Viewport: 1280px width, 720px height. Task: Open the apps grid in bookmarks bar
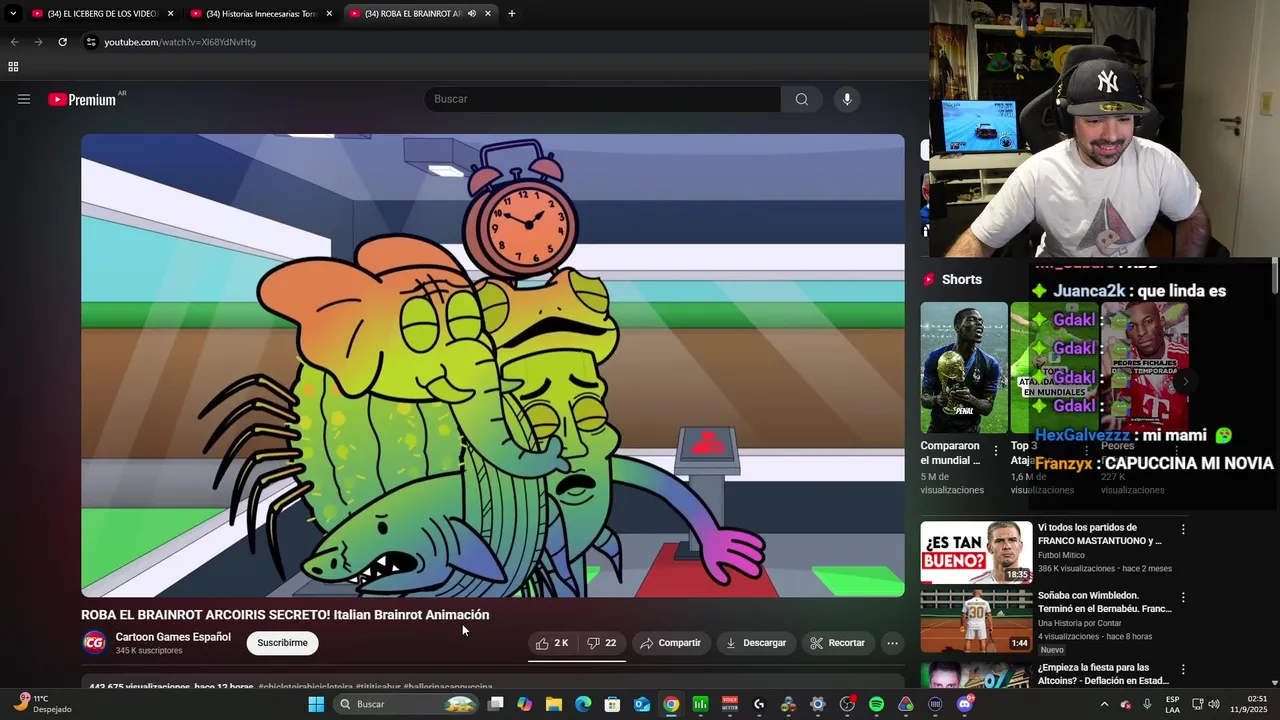click(13, 67)
